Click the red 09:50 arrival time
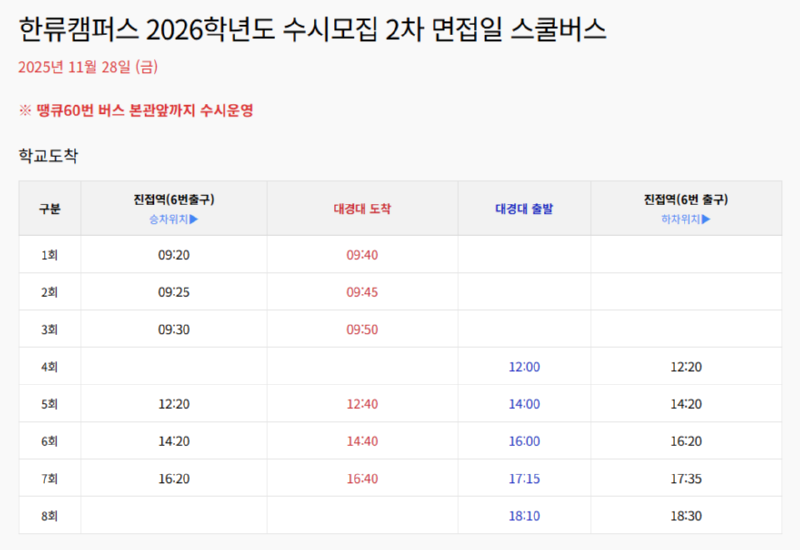Image resolution: width=800 pixels, height=550 pixels. coord(362,329)
